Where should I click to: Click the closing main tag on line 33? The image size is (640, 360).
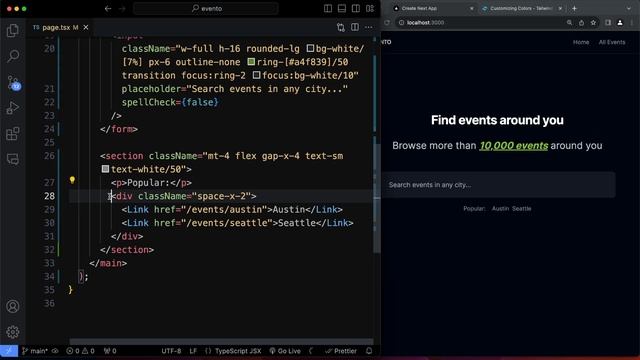(x=108, y=263)
